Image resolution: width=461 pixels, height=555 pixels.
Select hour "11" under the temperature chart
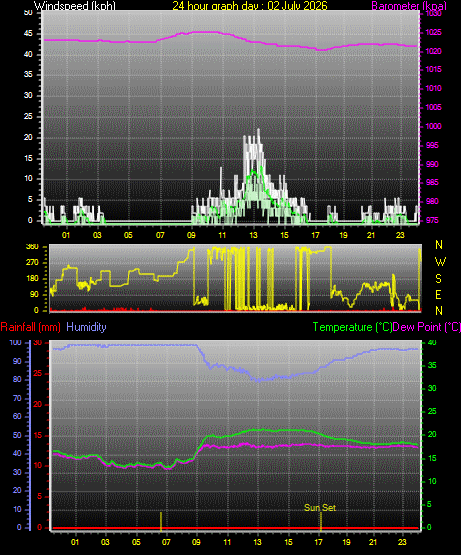pos(227,542)
